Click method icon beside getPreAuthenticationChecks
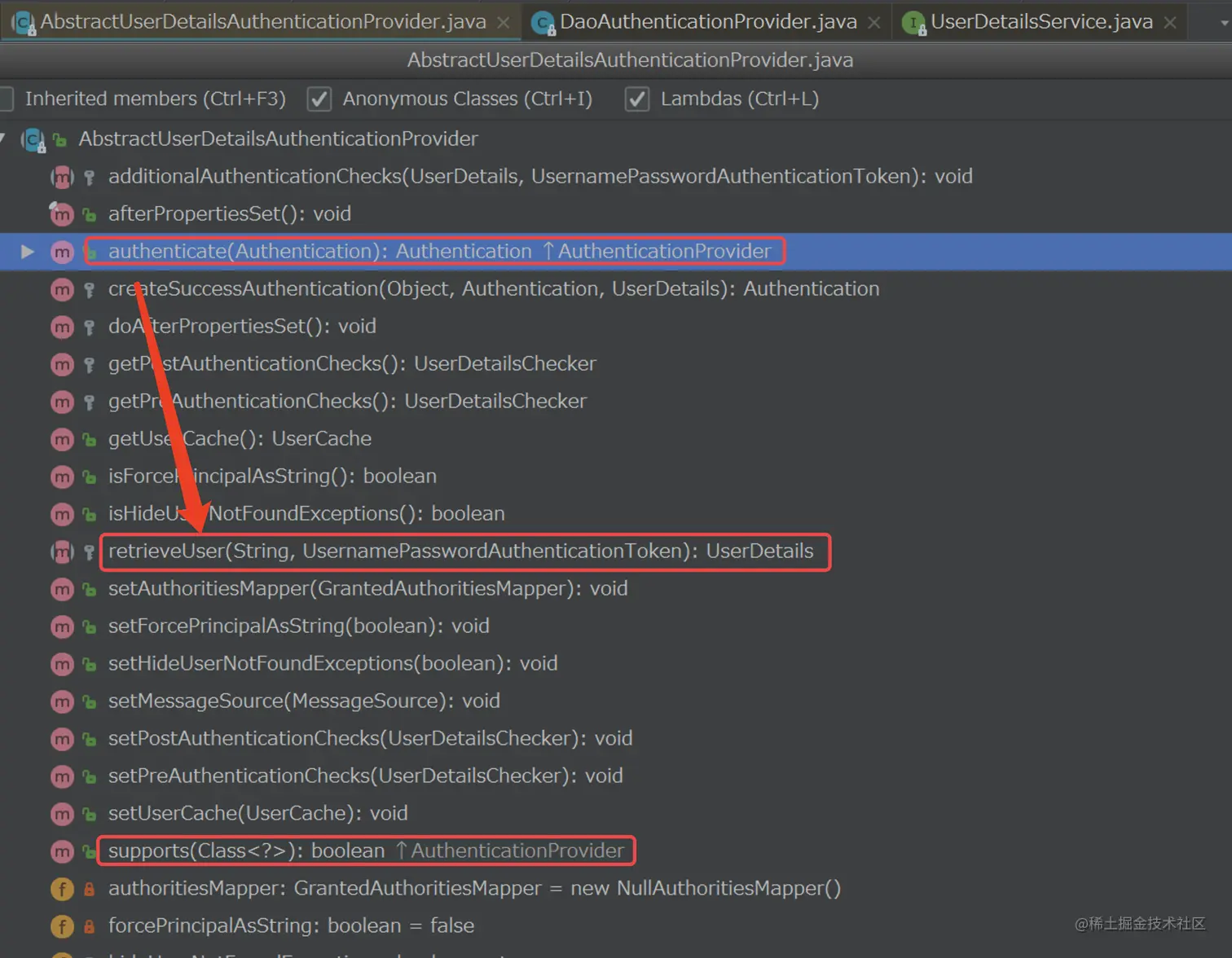The image size is (1232, 958). pyautogui.click(x=62, y=402)
